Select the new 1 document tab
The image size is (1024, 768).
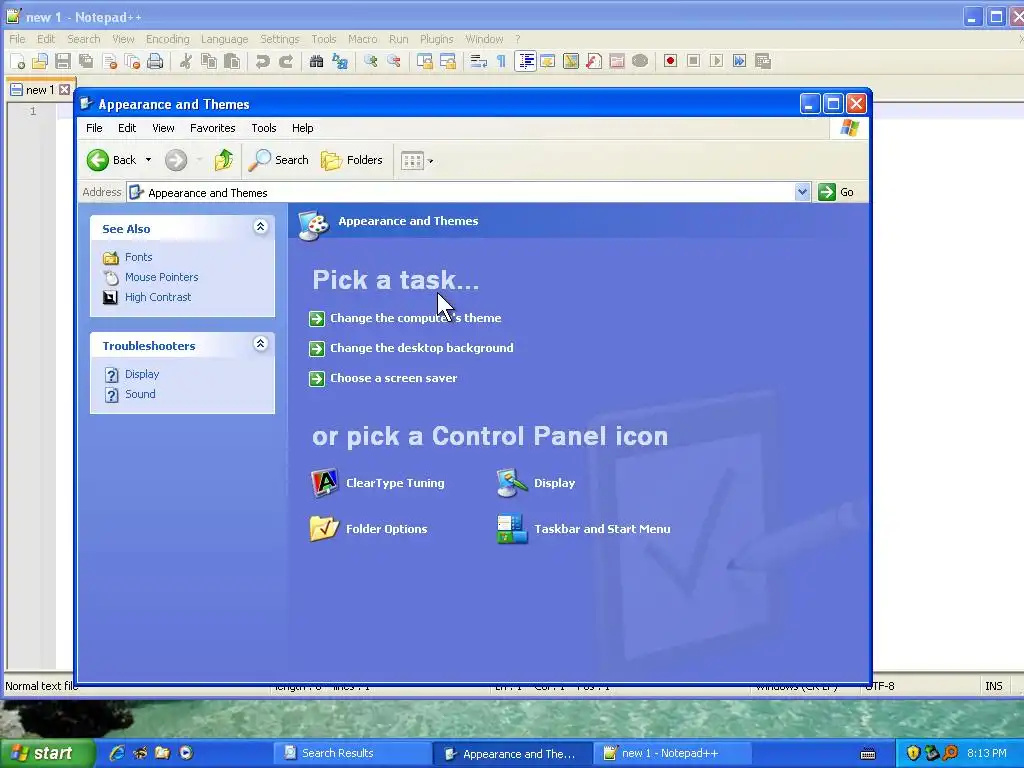pos(40,90)
